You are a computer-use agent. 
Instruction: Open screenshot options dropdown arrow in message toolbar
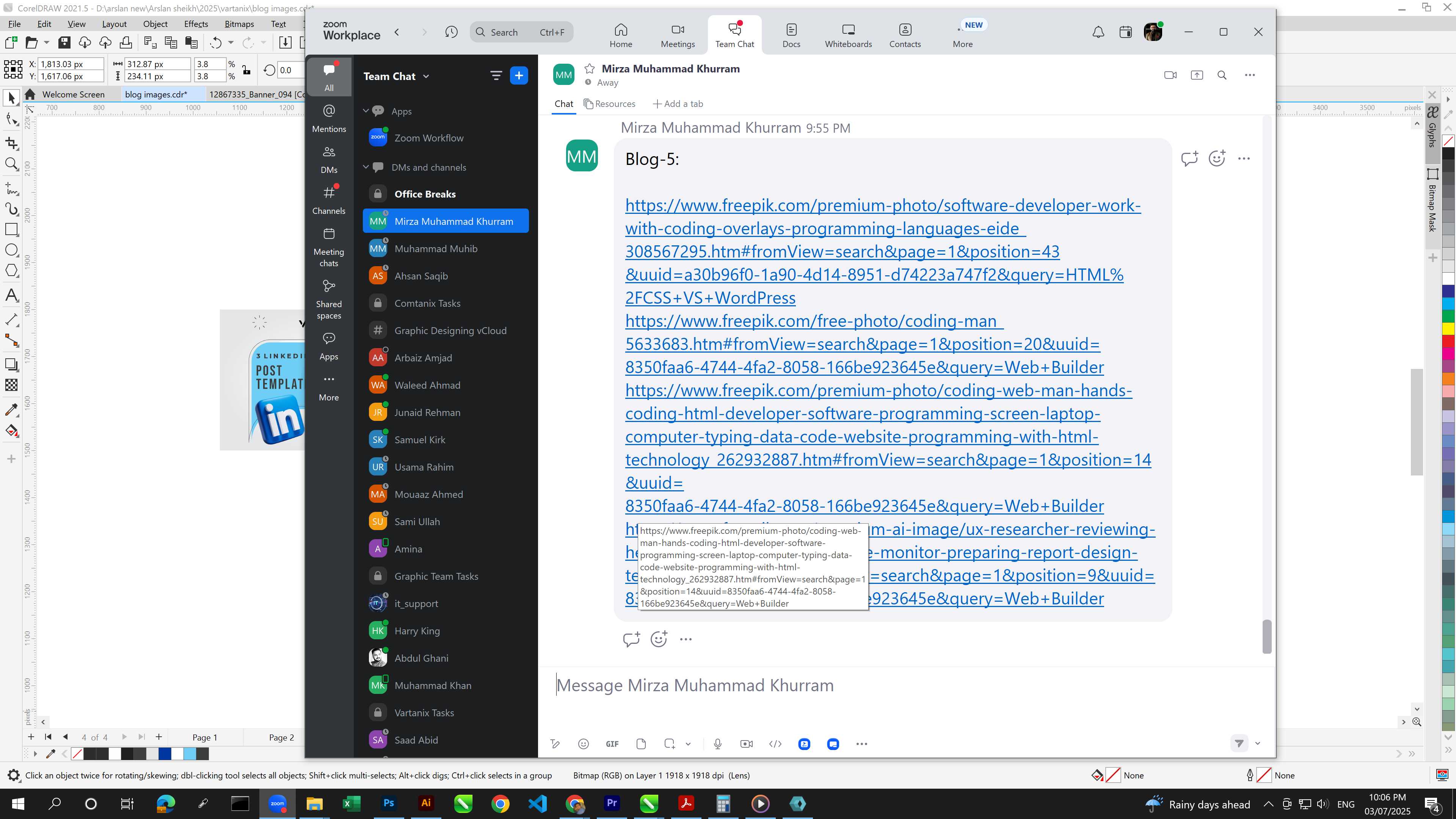click(688, 744)
